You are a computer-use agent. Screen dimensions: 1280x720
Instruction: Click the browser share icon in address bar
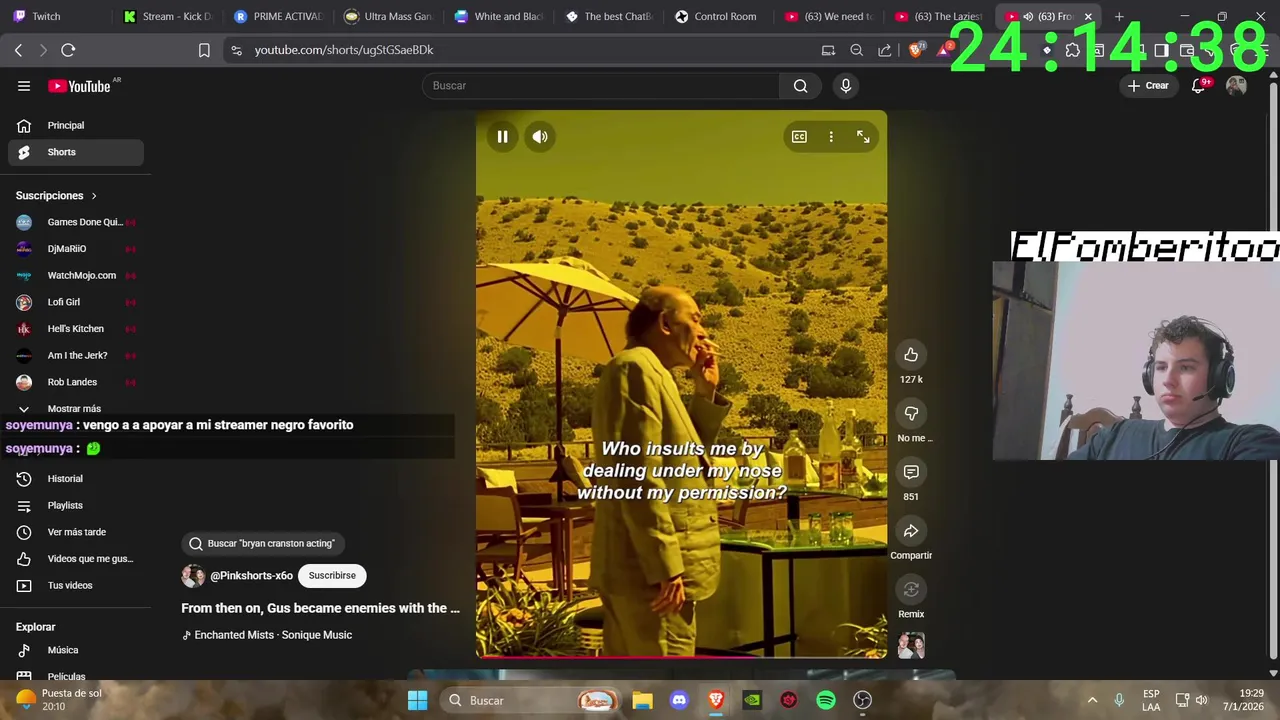(884, 50)
